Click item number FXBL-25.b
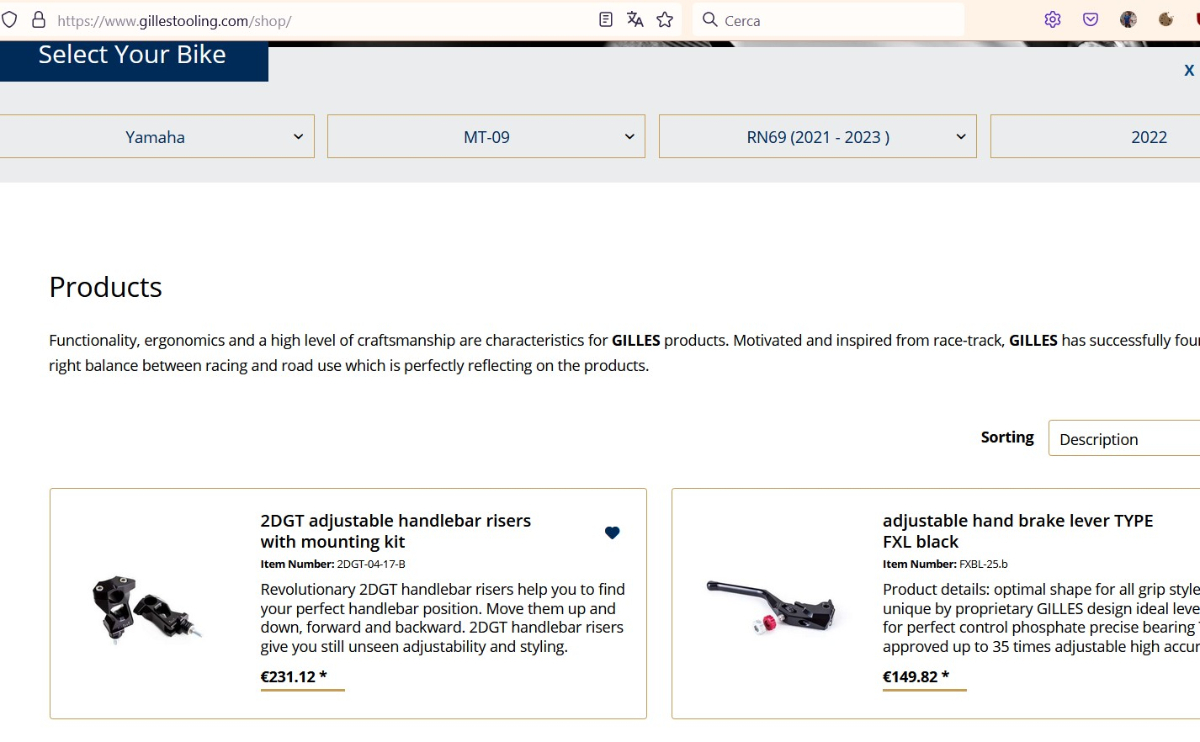Screen dimensions: 1200x742 983,564
